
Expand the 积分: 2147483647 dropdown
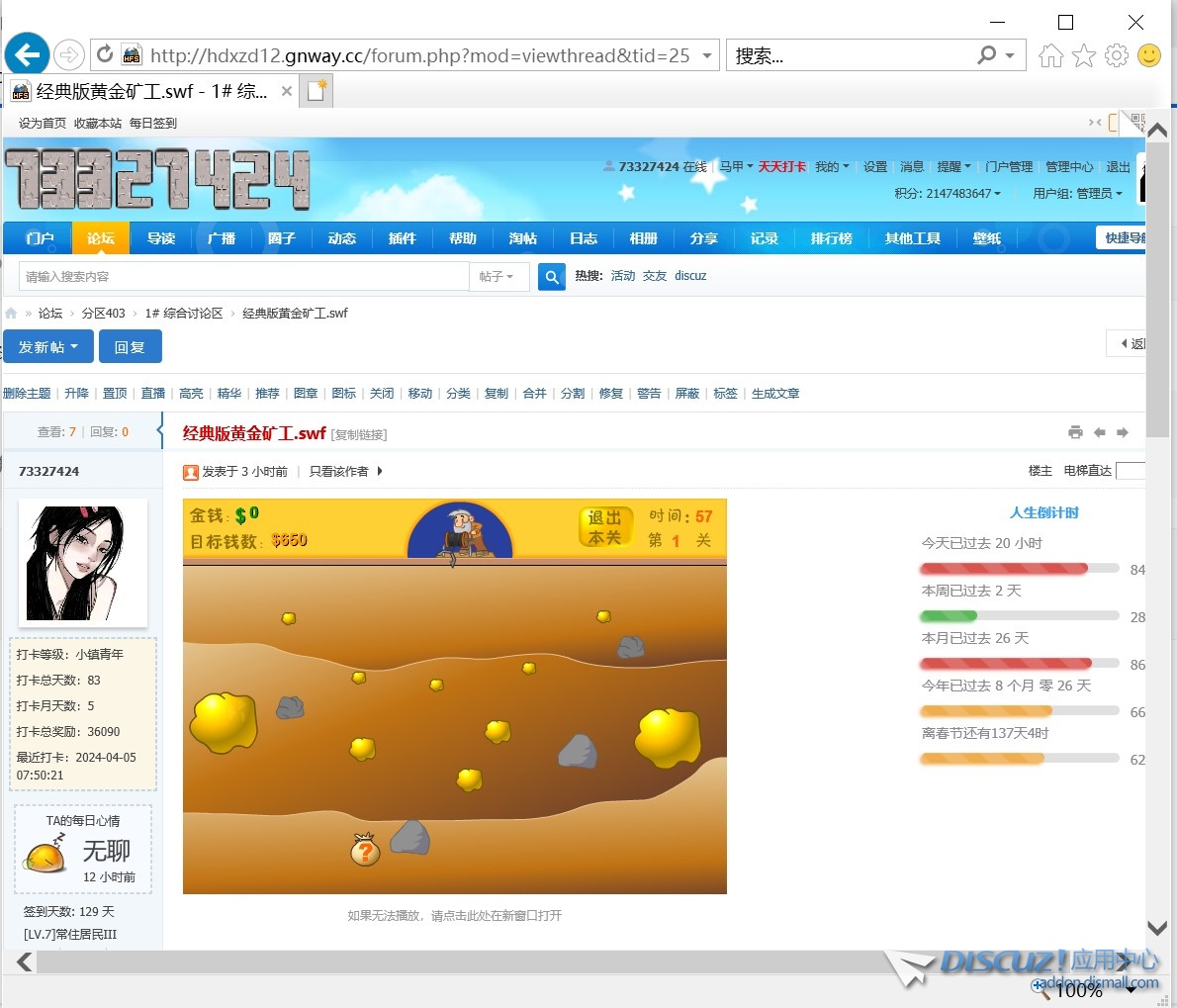(x=948, y=194)
